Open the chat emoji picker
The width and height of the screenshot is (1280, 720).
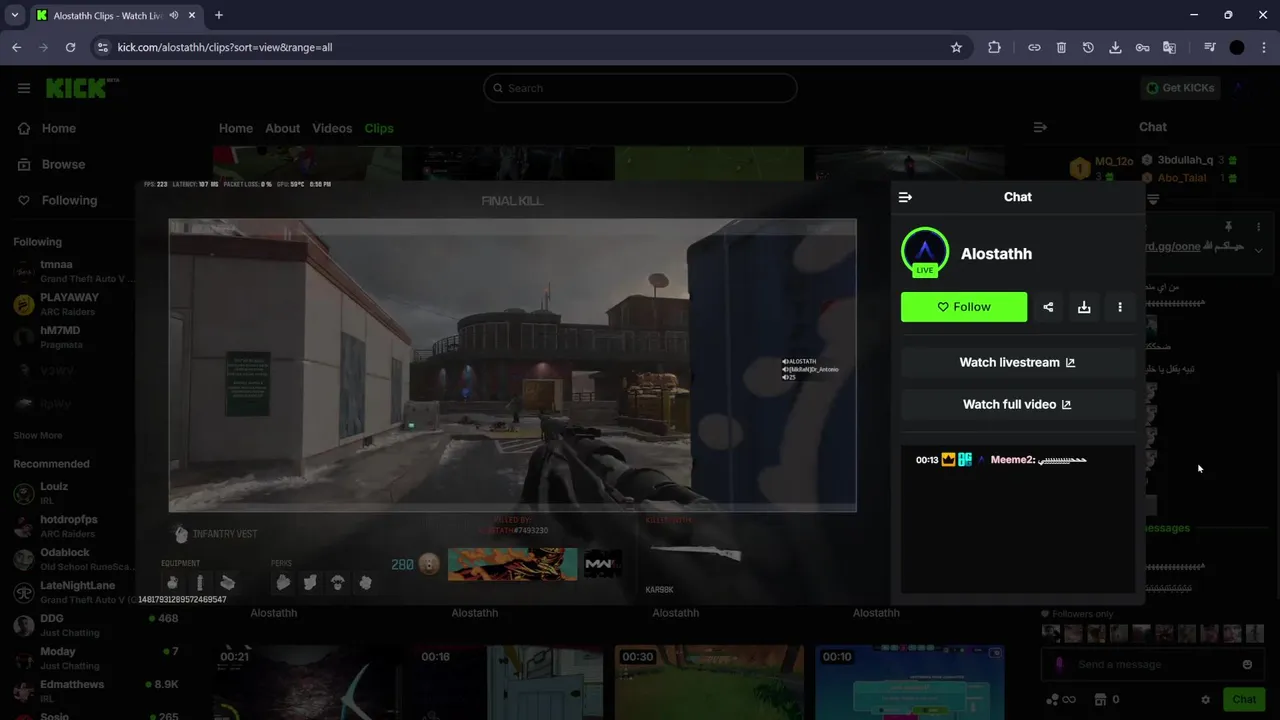click(x=1247, y=664)
